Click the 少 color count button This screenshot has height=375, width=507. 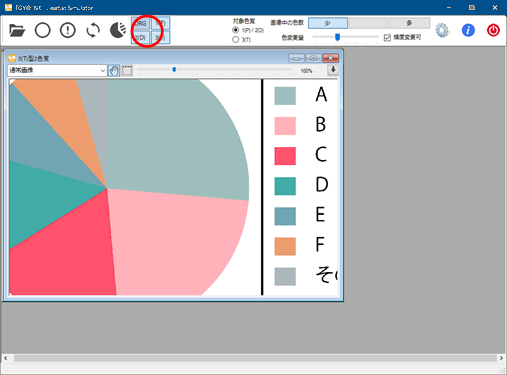[x=328, y=23]
